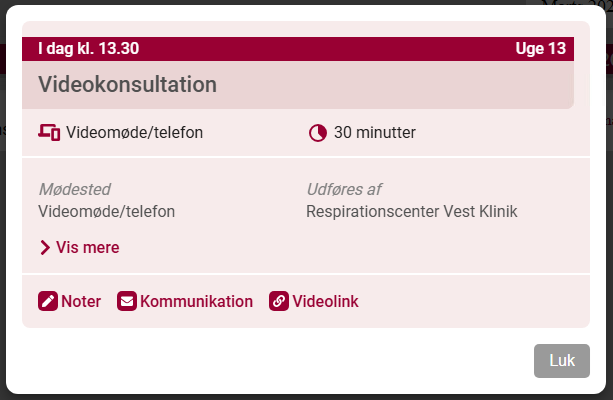Click the Videolink chain icon

pyautogui.click(x=279, y=301)
